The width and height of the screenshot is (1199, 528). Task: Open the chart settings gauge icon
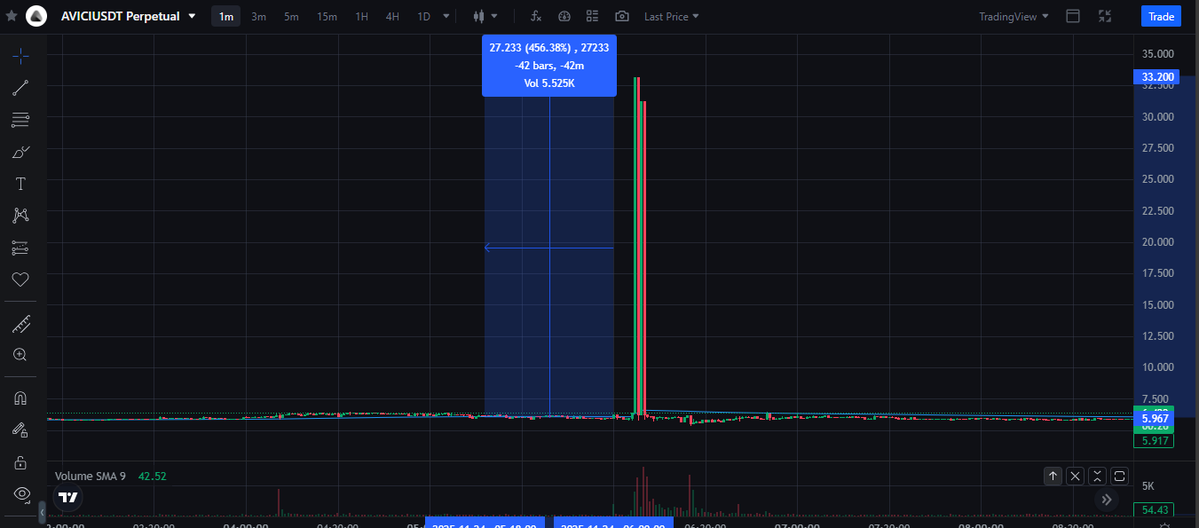[x=564, y=16]
